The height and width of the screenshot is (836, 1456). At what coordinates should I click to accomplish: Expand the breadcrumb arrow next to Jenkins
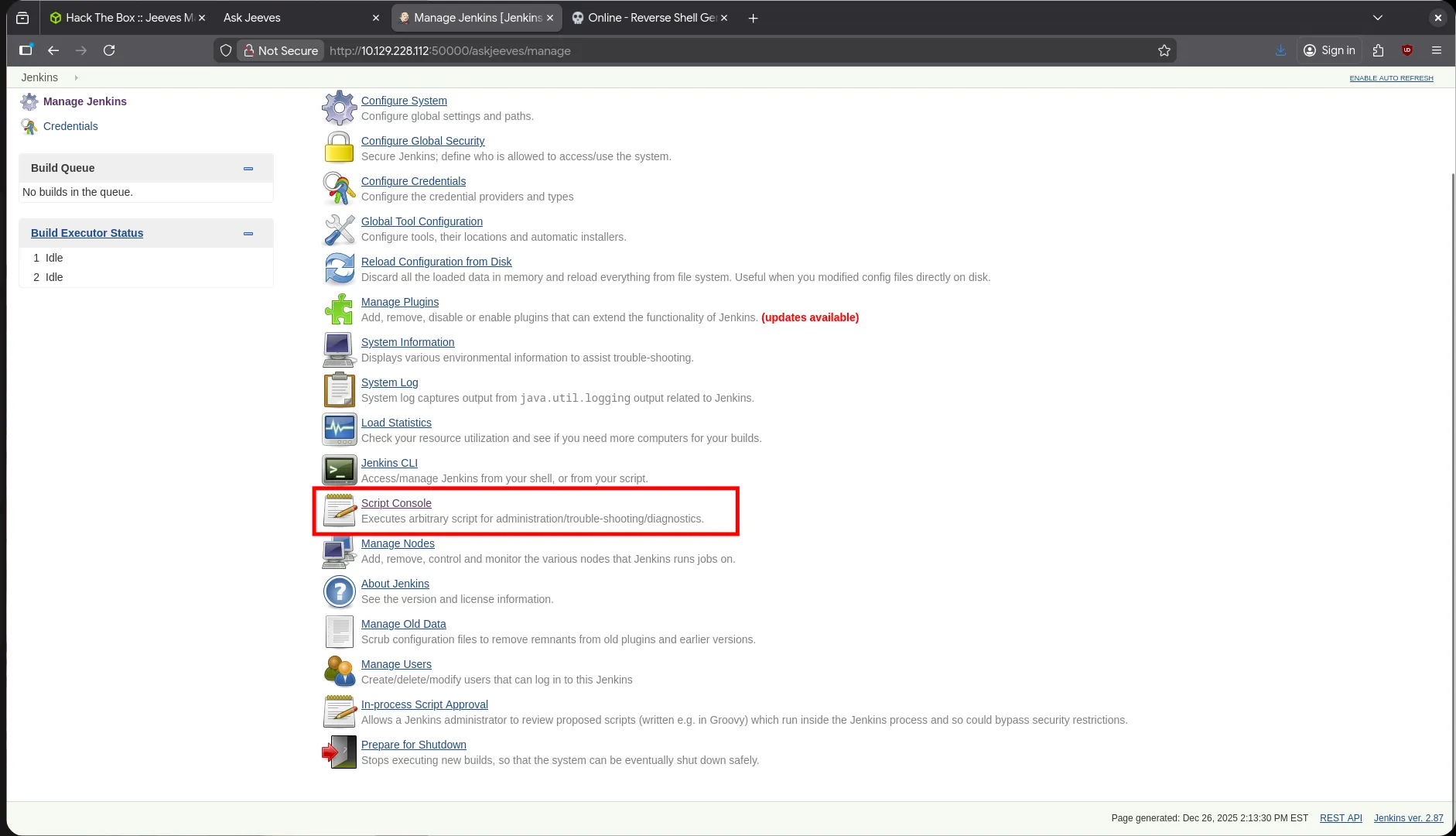point(76,77)
